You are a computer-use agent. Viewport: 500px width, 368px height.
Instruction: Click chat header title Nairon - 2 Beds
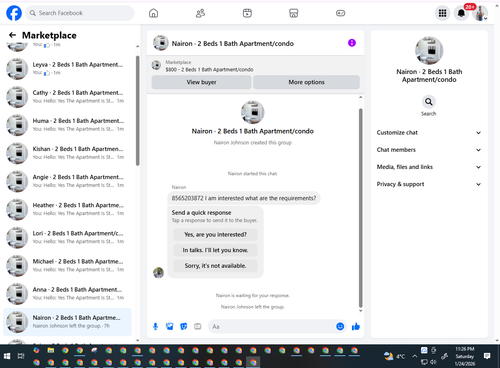233,44
